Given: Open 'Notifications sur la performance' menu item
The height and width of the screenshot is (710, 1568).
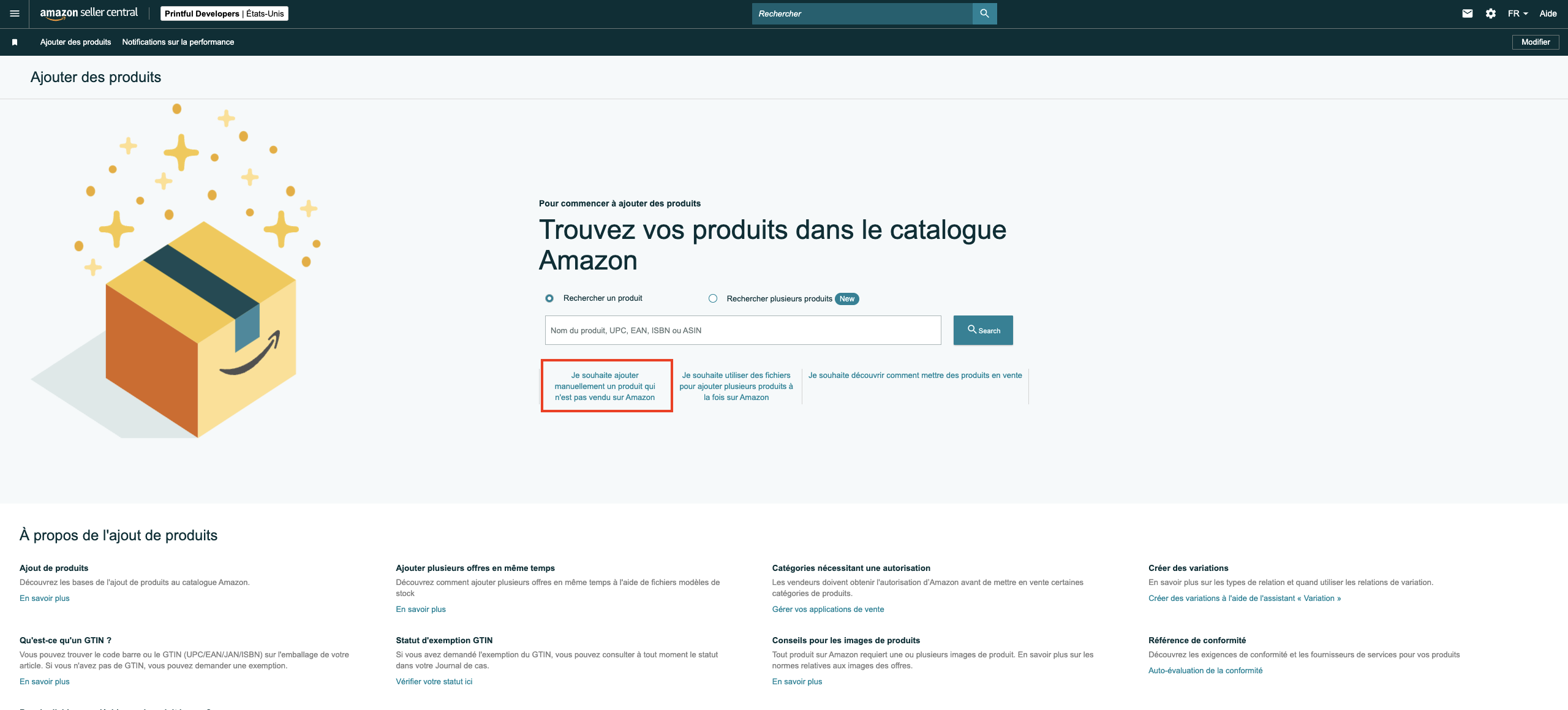Looking at the screenshot, I should (178, 42).
